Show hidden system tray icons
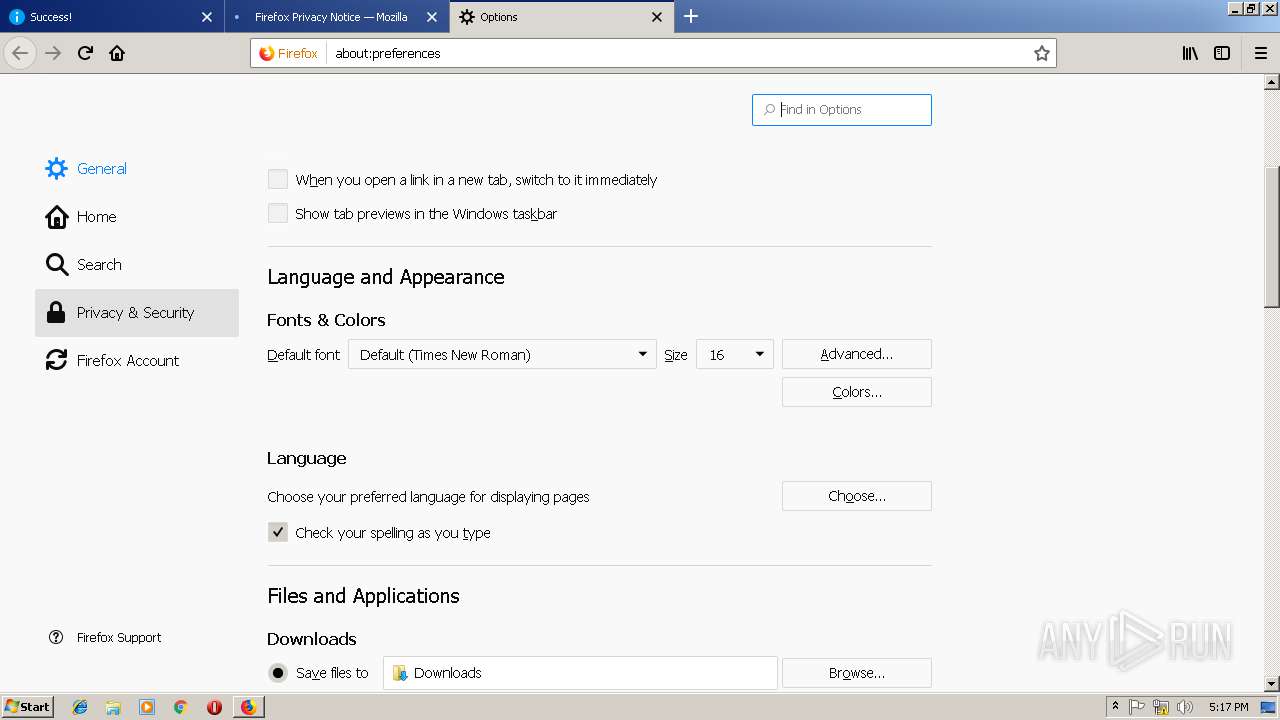The width and height of the screenshot is (1280, 720). pyautogui.click(x=1115, y=707)
